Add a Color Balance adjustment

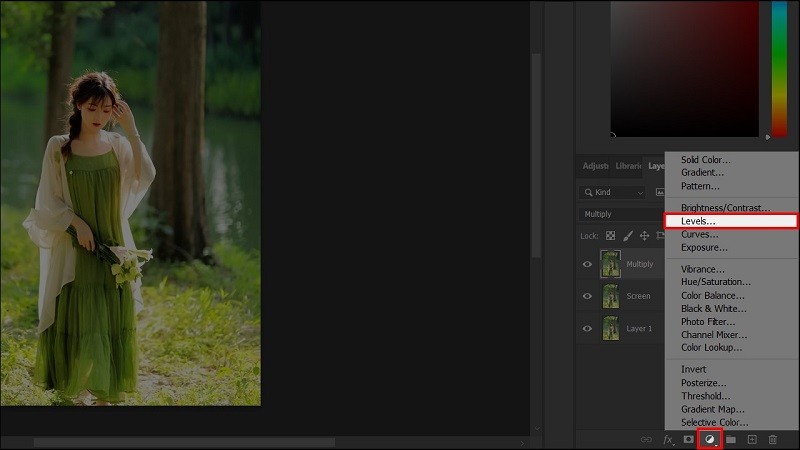click(713, 295)
